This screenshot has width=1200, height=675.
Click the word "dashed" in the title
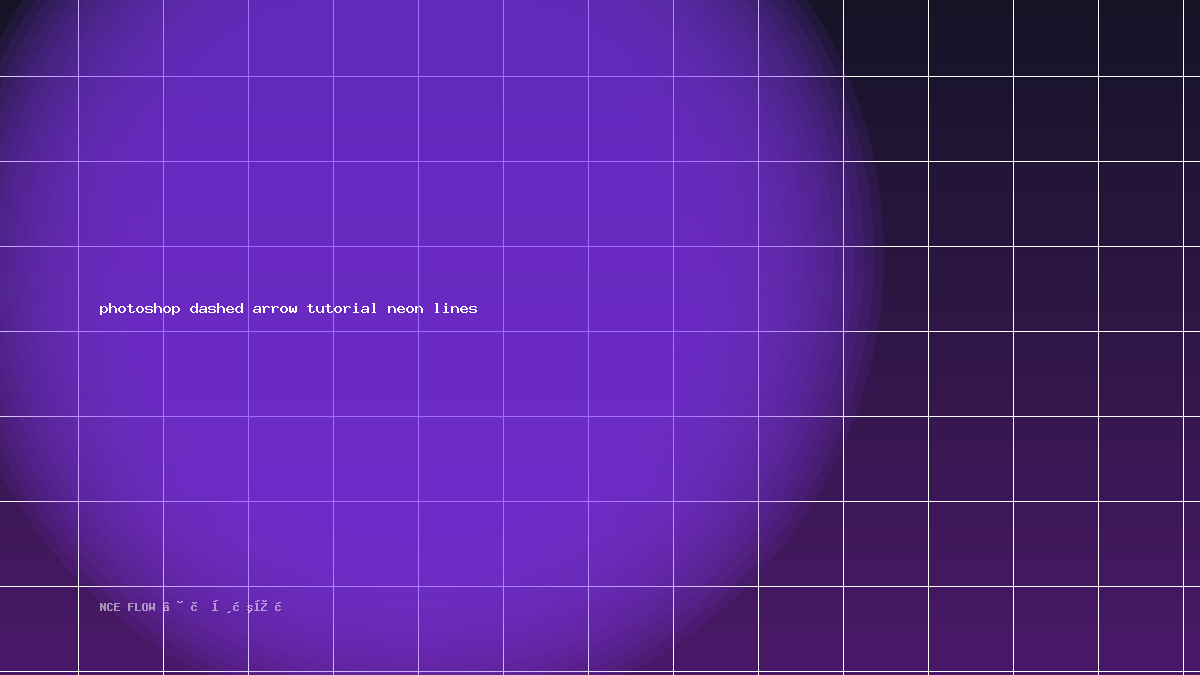[x=217, y=308]
